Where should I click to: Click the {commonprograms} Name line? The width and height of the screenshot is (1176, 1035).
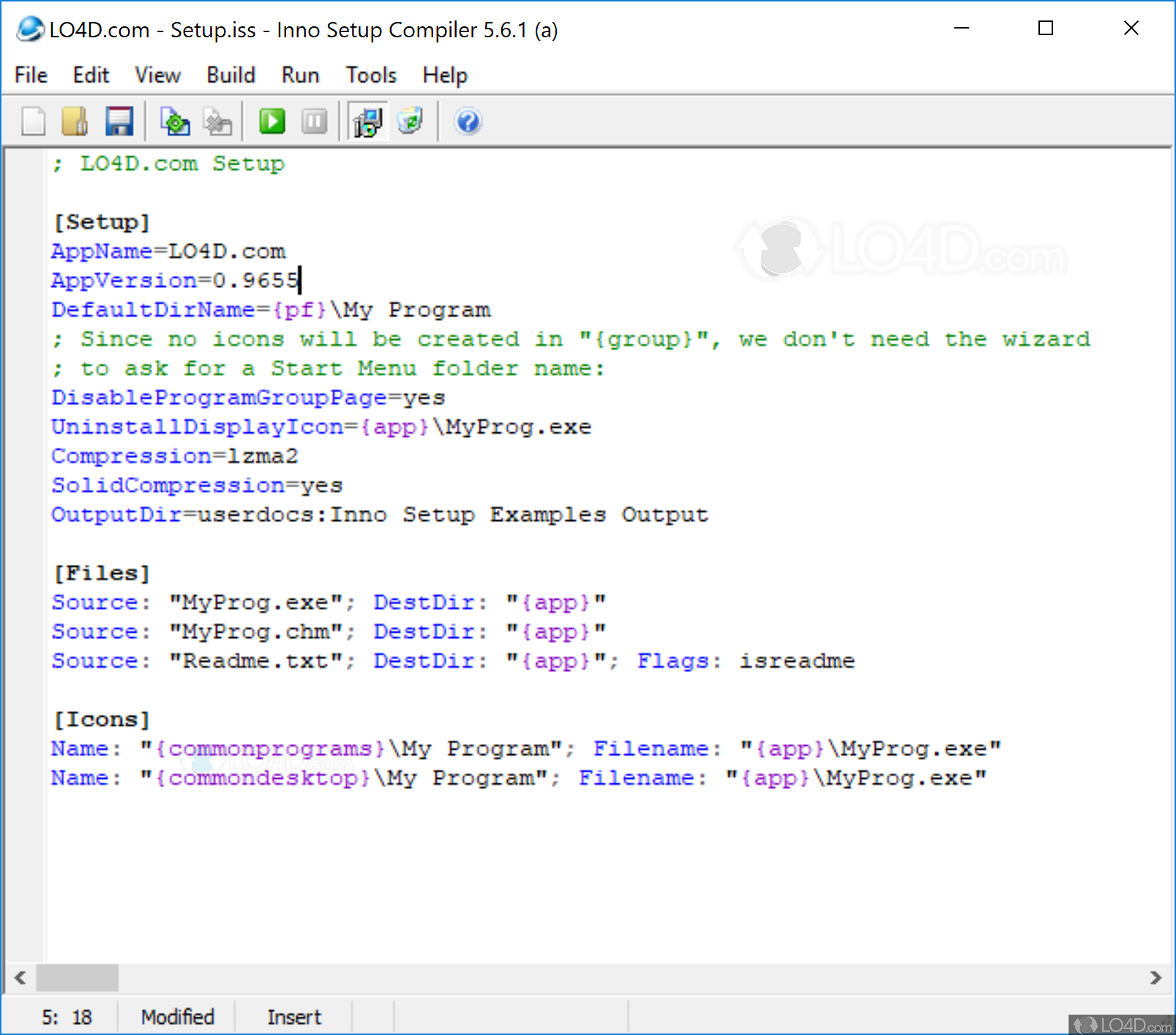tap(526, 749)
